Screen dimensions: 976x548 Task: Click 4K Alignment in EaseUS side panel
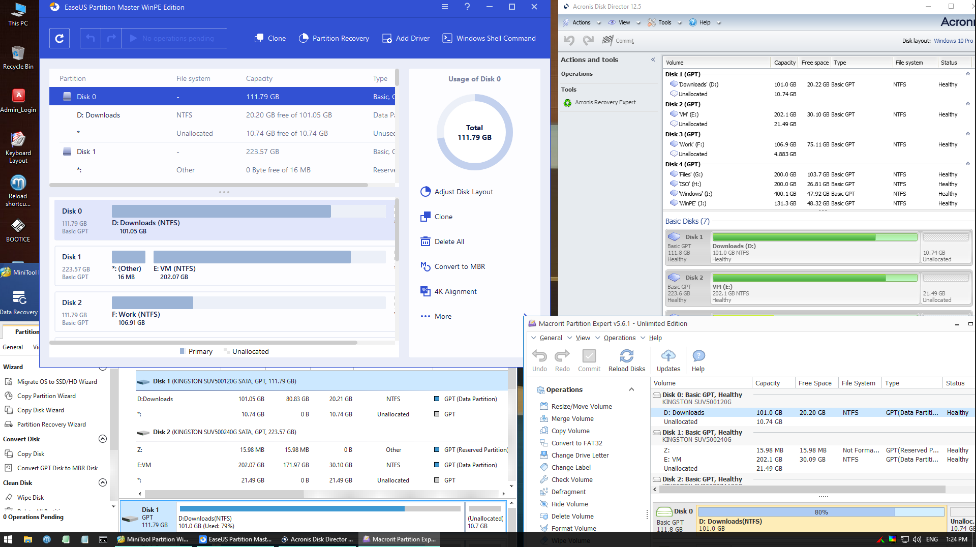(x=455, y=291)
